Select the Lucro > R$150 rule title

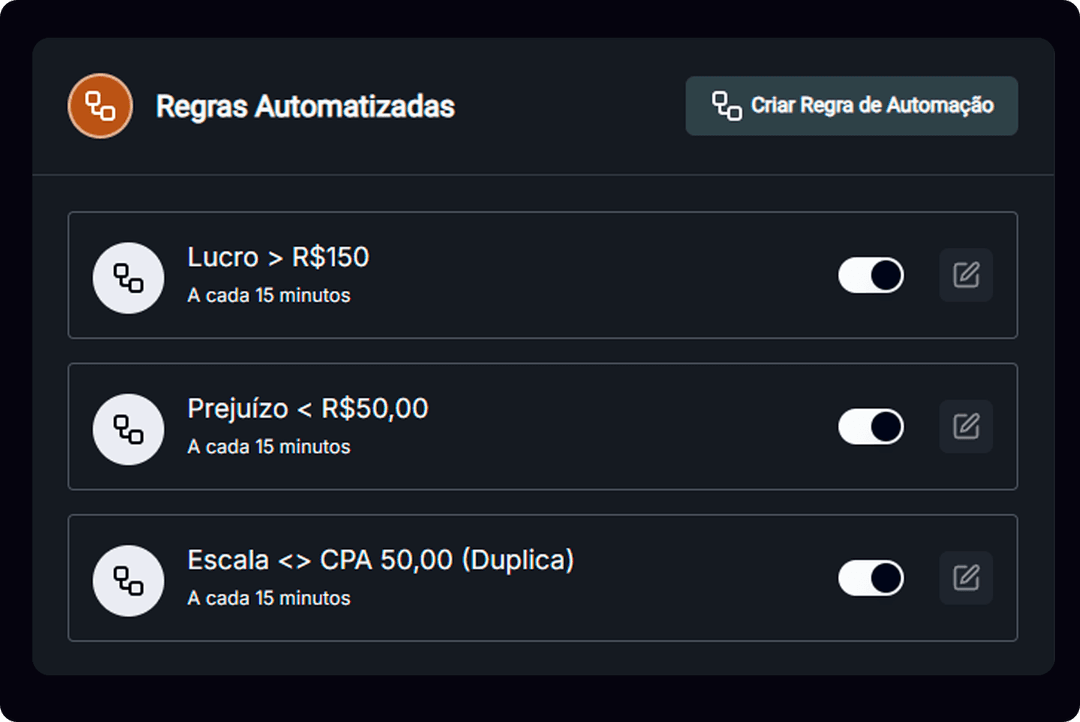coord(278,258)
